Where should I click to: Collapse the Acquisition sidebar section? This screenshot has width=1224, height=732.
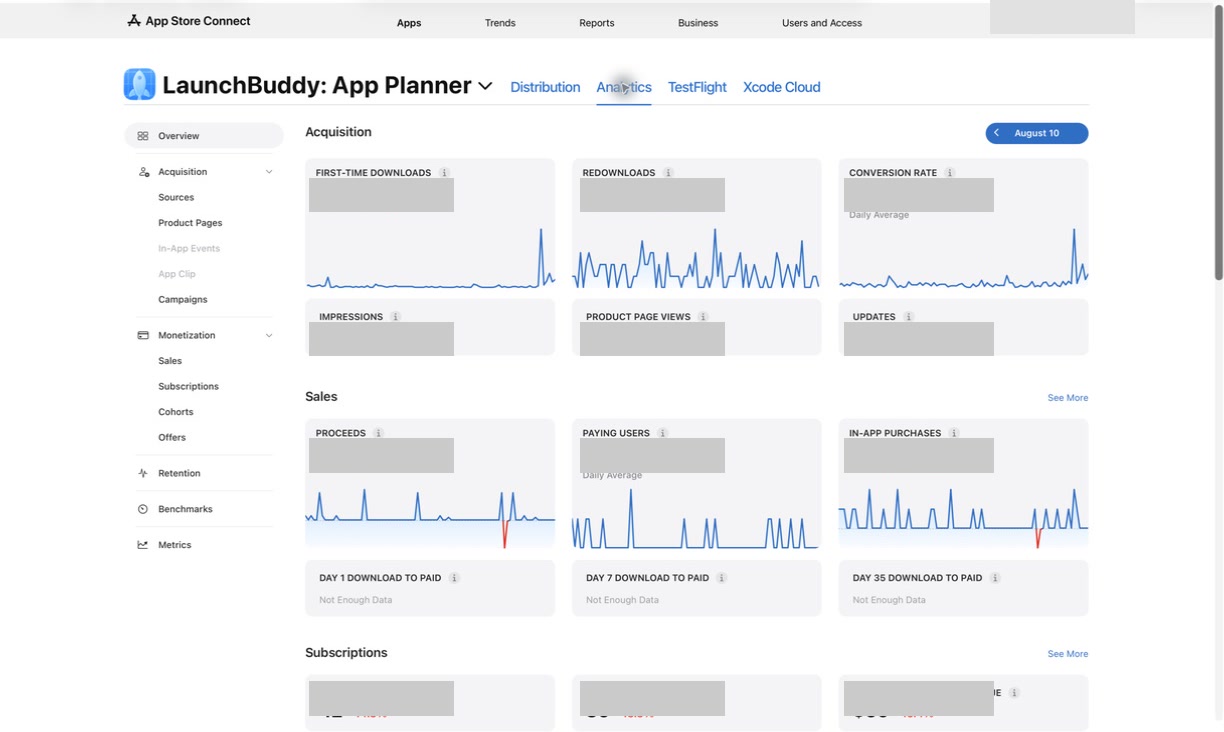coord(269,172)
